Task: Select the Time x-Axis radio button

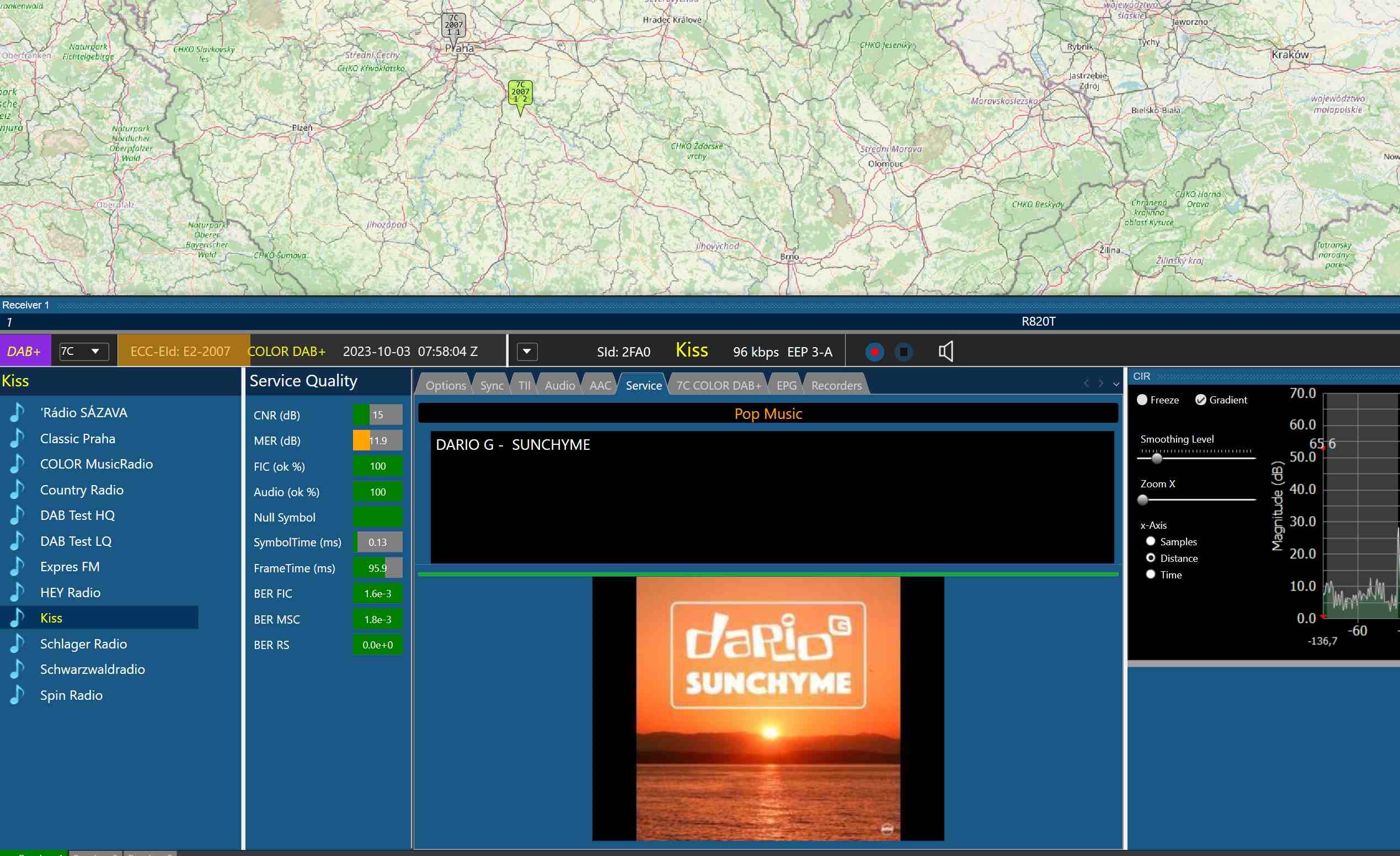Action: (1151, 574)
